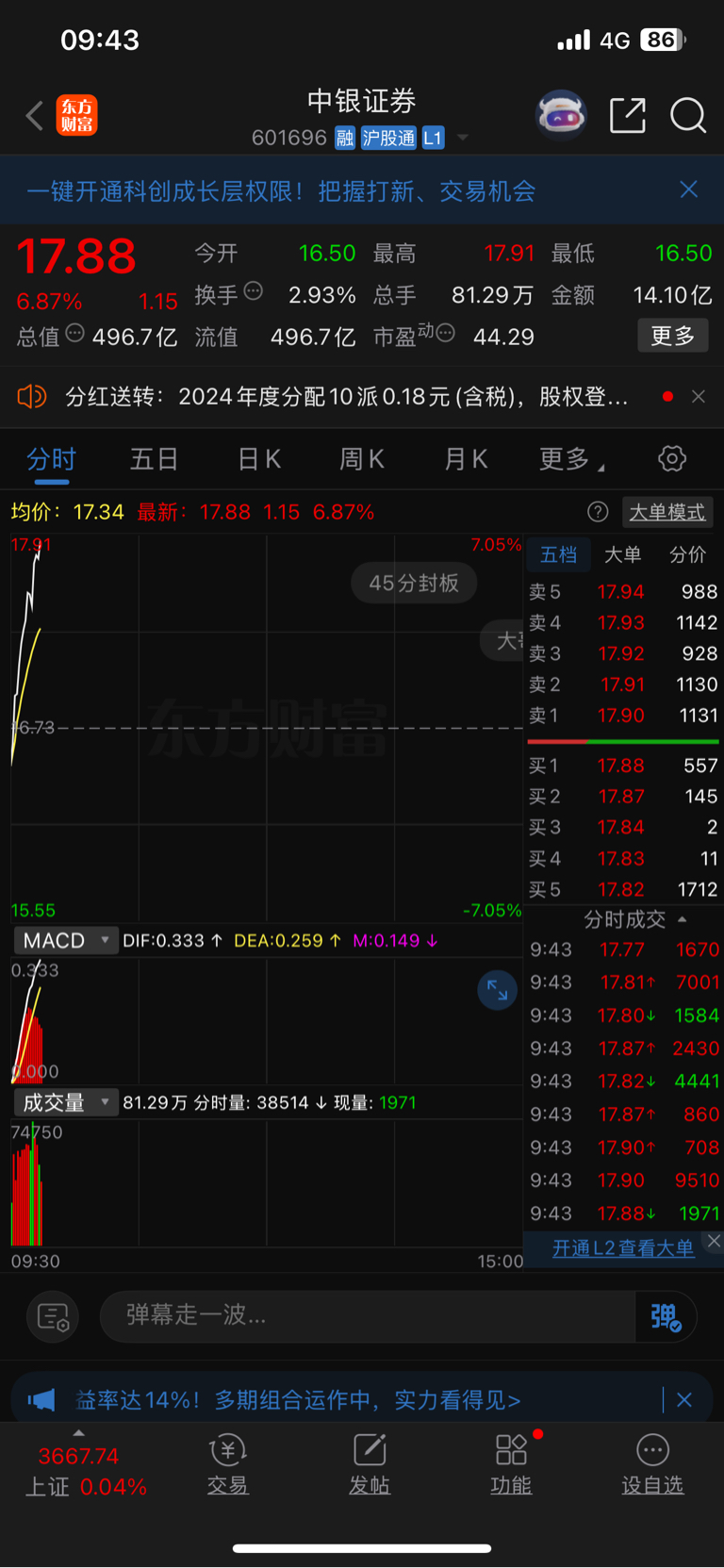Switch to the 月K tab
The width and height of the screenshot is (724, 1568).
click(466, 459)
